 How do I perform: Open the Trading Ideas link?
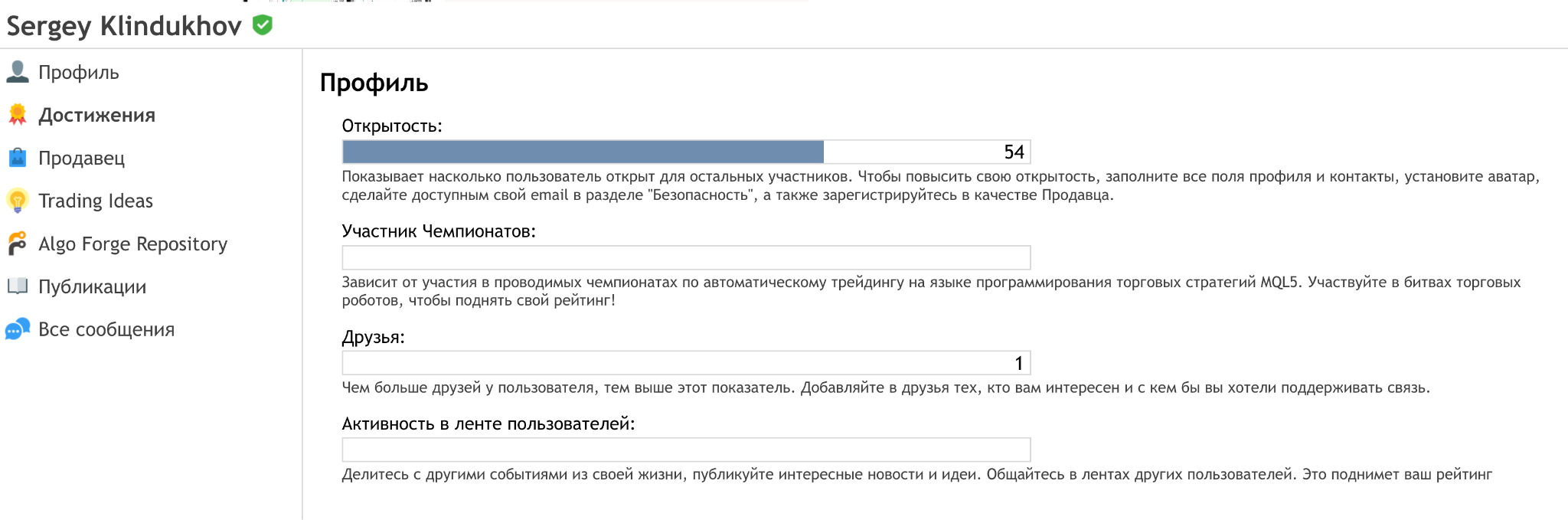click(96, 201)
